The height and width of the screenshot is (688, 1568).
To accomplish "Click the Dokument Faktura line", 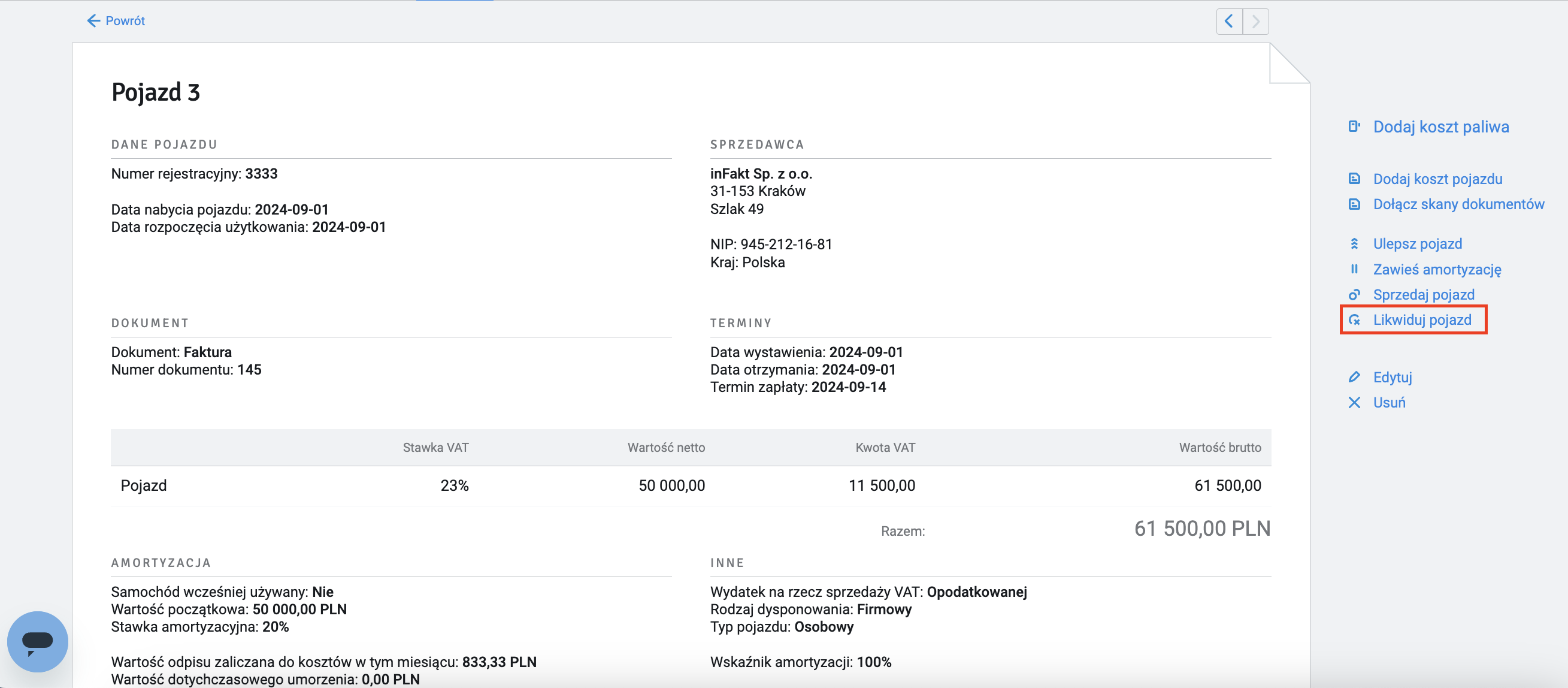I will (x=171, y=352).
